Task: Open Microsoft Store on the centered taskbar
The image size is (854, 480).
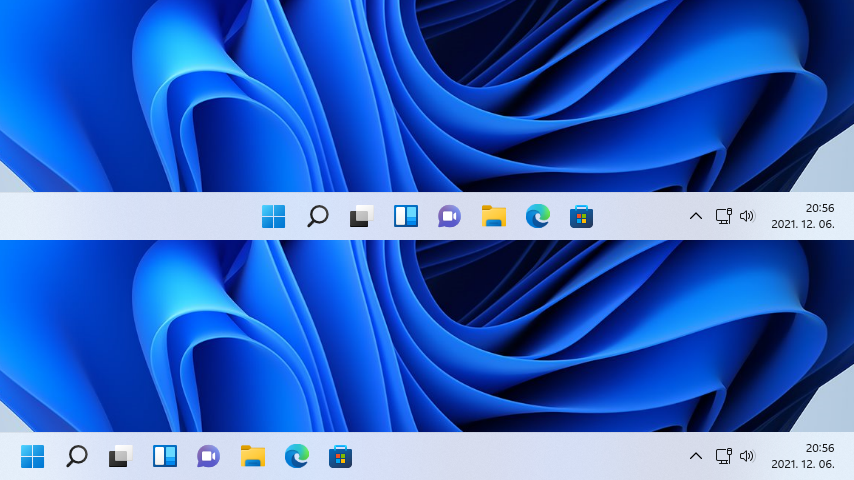Action: (x=581, y=216)
